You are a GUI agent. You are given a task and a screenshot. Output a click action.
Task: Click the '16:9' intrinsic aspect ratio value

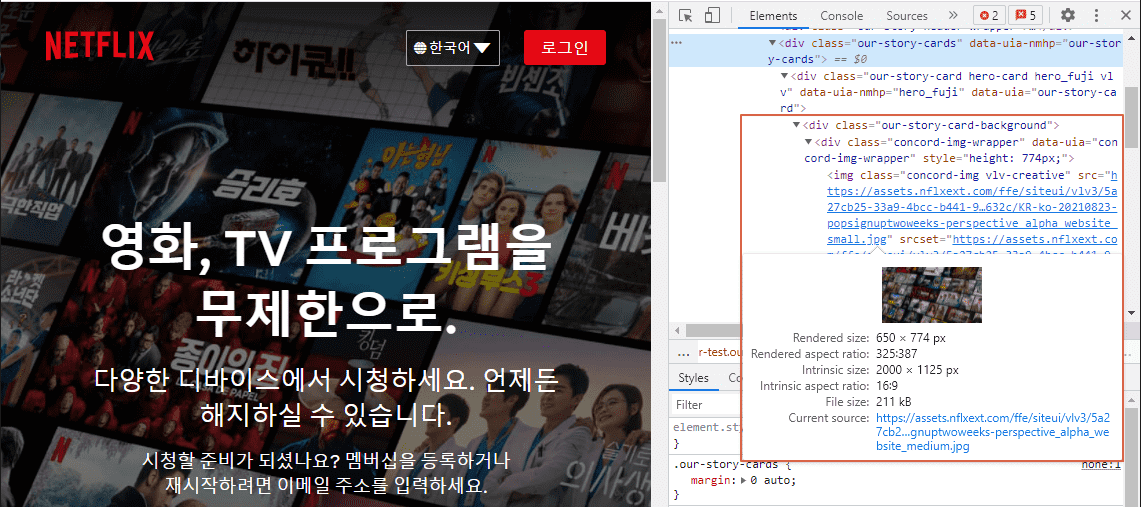[x=887, y=386]
